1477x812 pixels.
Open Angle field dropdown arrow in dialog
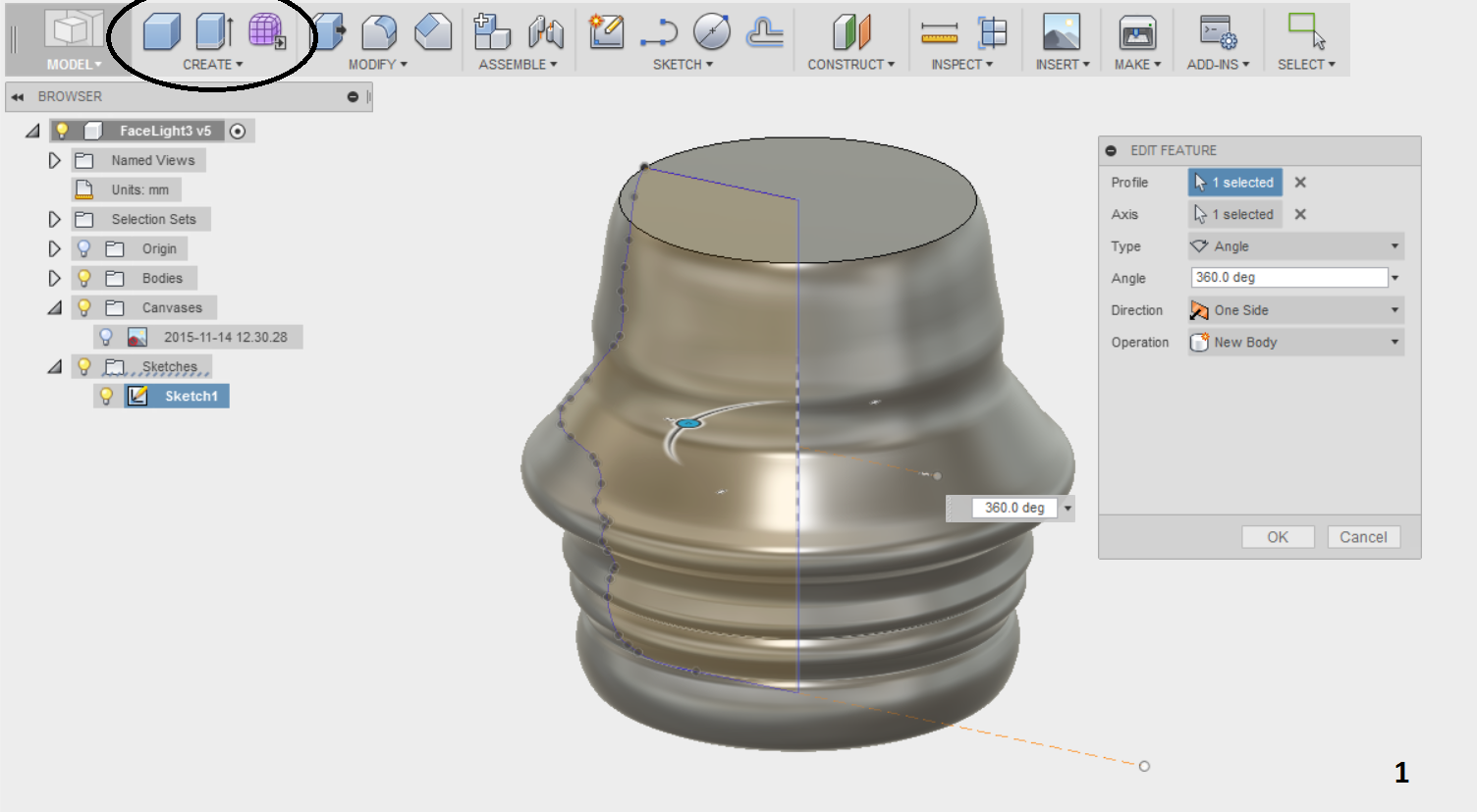point(1395,278)
